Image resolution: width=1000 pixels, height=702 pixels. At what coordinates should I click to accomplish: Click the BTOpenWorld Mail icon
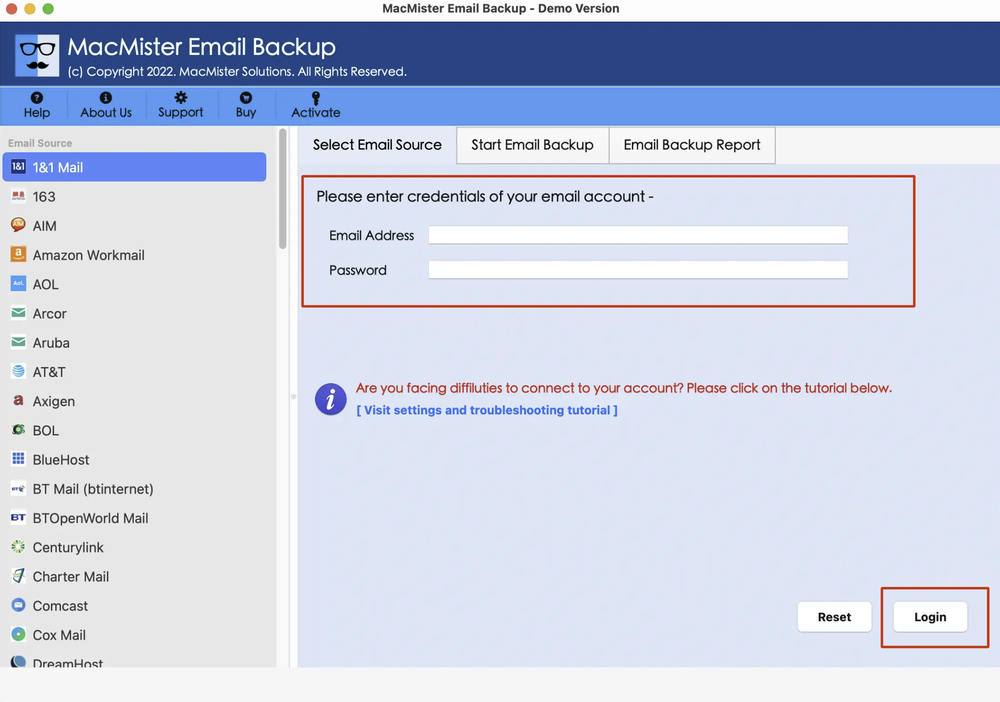click(18, 518)
